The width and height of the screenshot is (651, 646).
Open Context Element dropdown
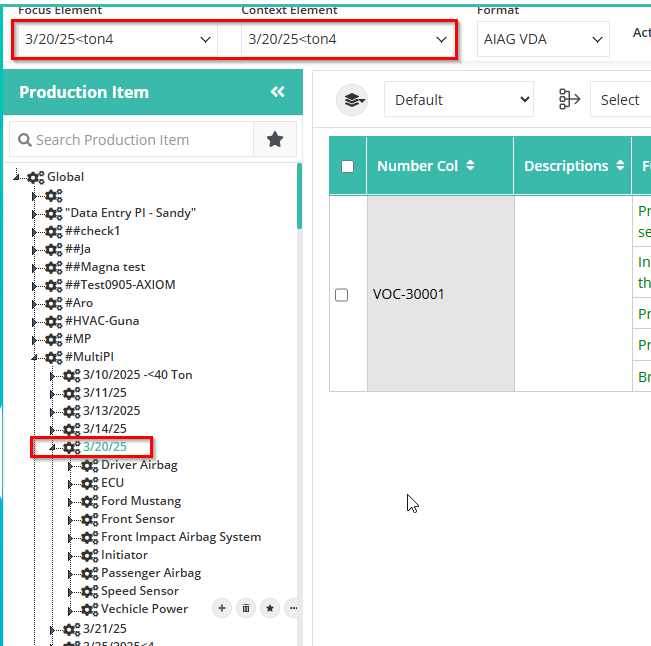point(348,39)
